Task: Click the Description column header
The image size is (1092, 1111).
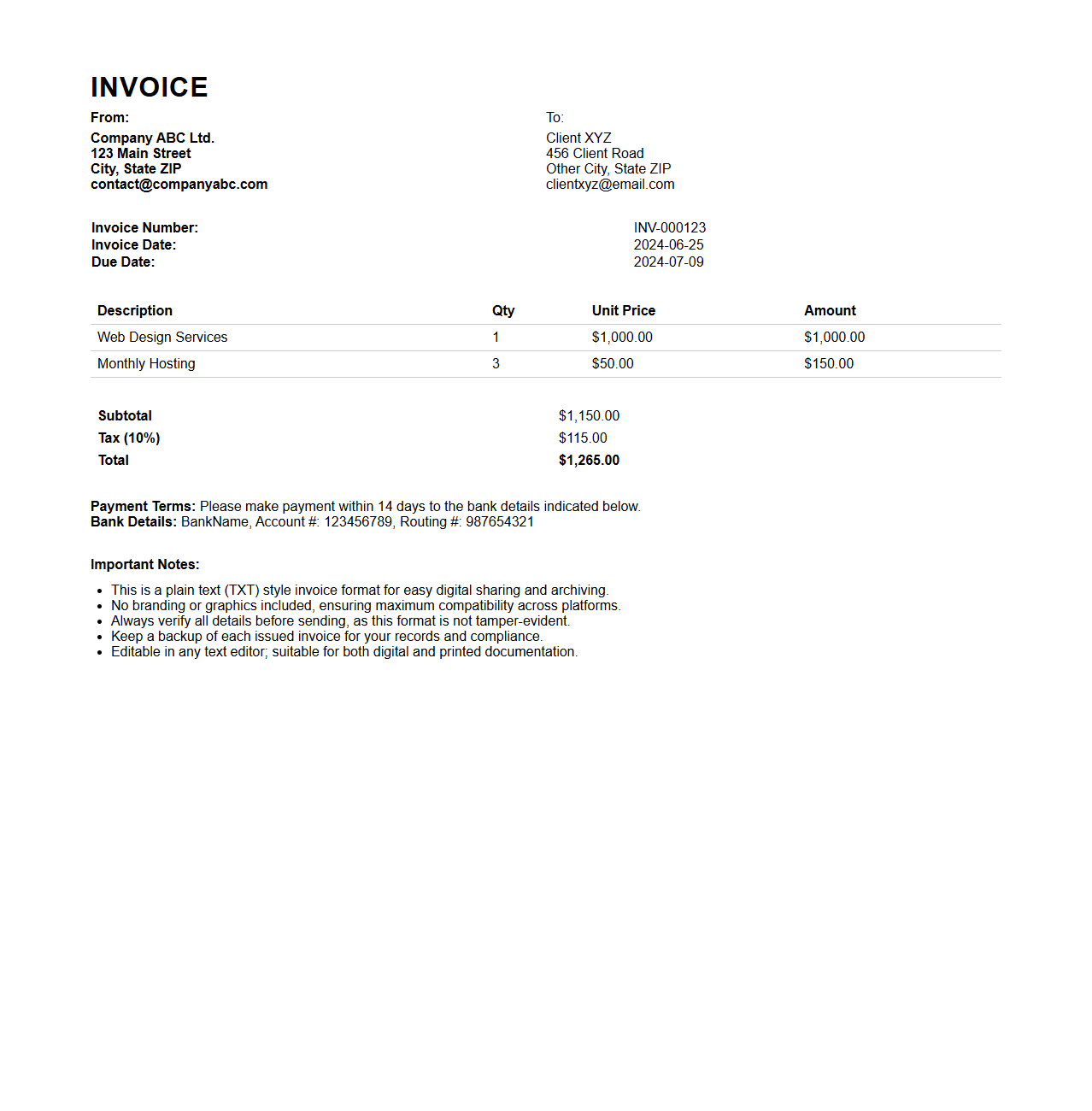Action: click(135, 311)
